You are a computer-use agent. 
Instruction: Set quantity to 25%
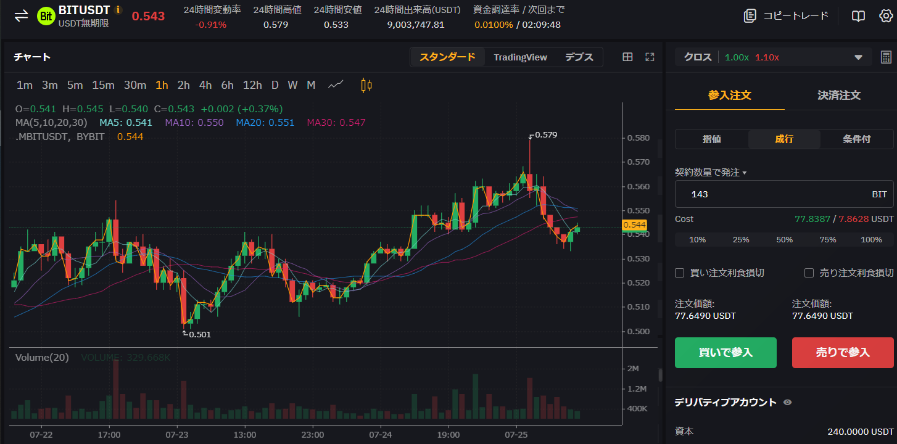coord(741,240)
